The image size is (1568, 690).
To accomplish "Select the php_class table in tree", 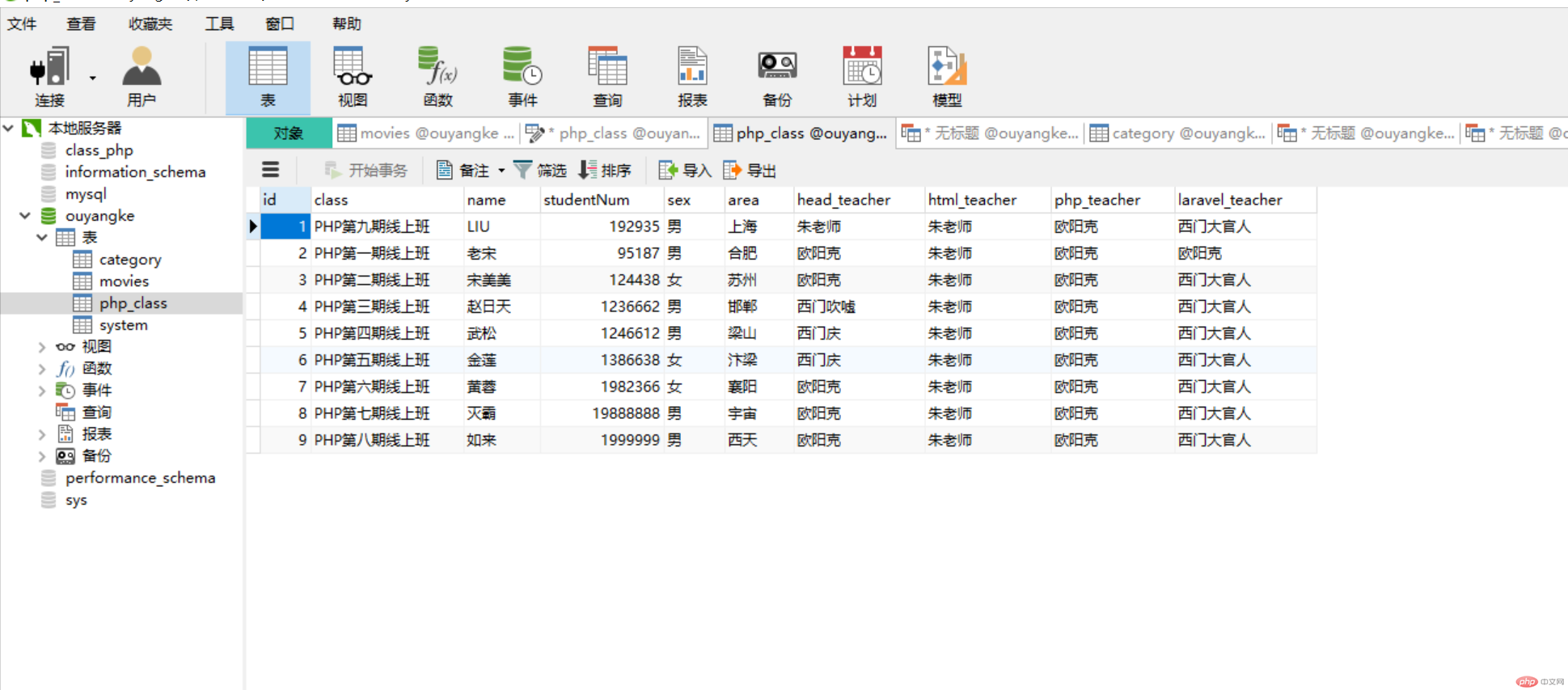I will pyautogui.click(x=133, y=303).
